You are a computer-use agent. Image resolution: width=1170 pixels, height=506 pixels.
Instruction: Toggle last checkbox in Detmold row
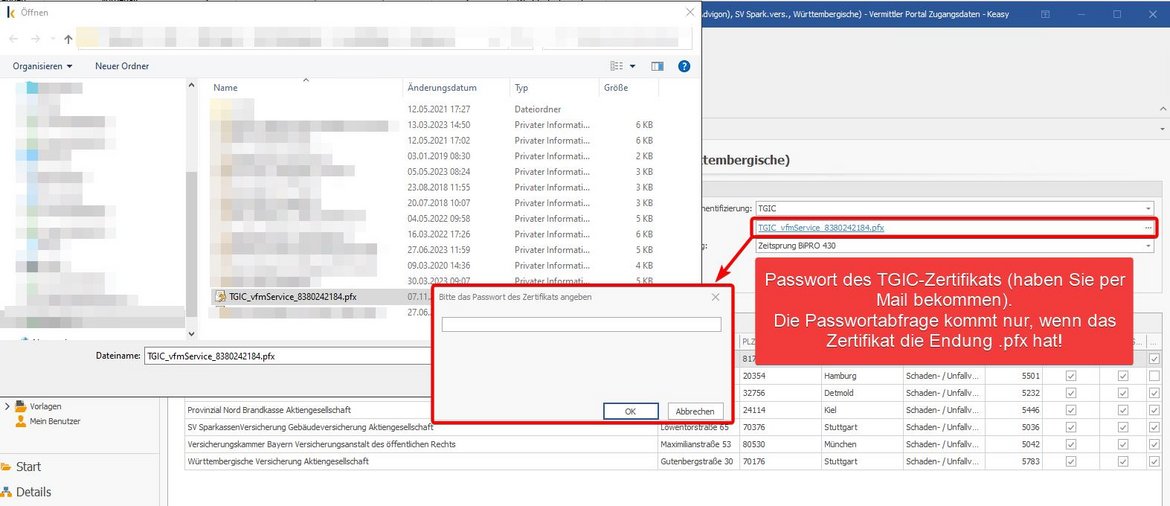tap(1155, 393)
